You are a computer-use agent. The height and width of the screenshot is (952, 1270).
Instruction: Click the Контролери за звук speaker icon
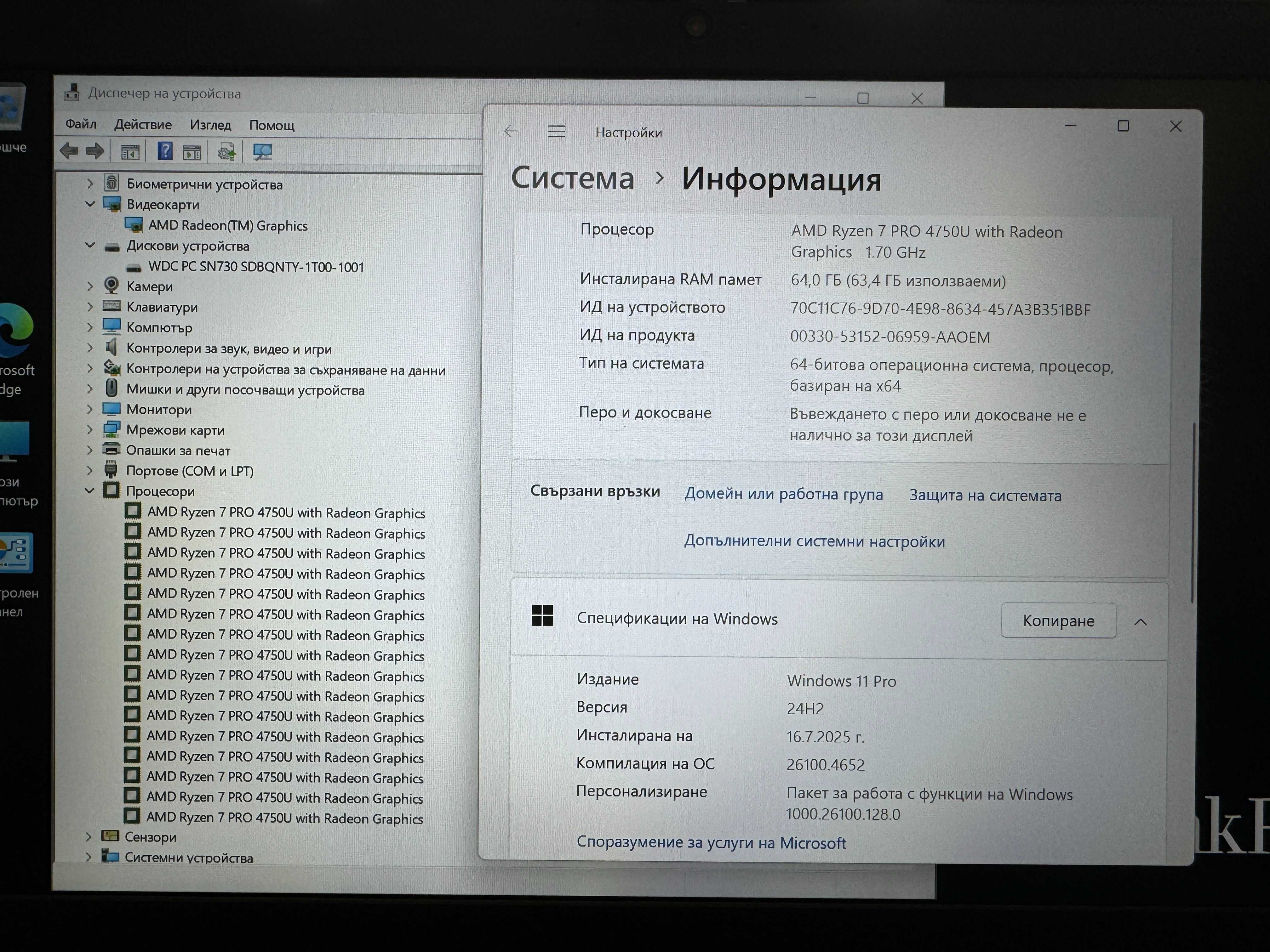coord(112,347)
